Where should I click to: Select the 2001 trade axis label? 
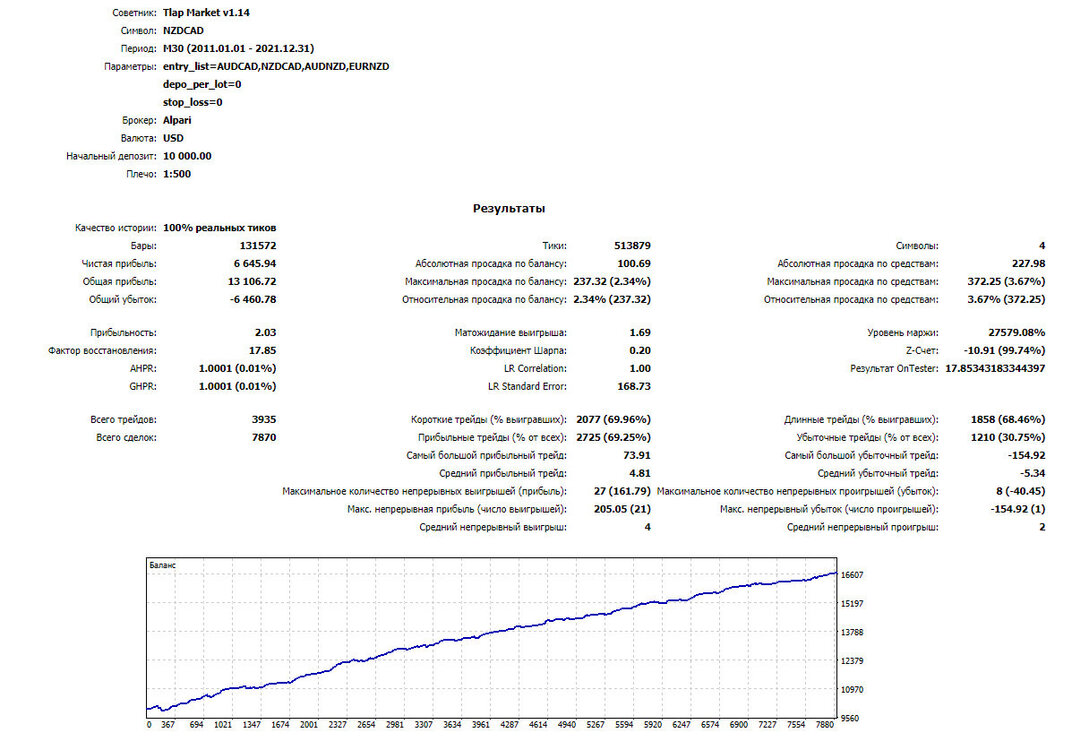[309, 725]
